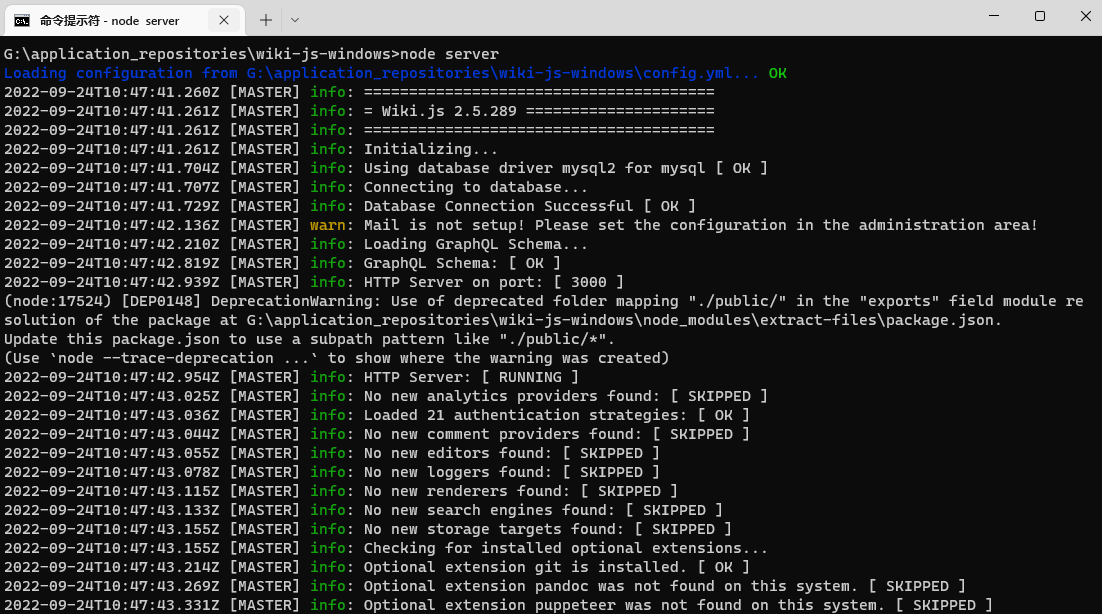This screenshot has height=614, width=1102.
Task: Click the timestamp 2022-09-24T10:47:42.954Z
Action: pyautogui.click(x=112, y=377)
